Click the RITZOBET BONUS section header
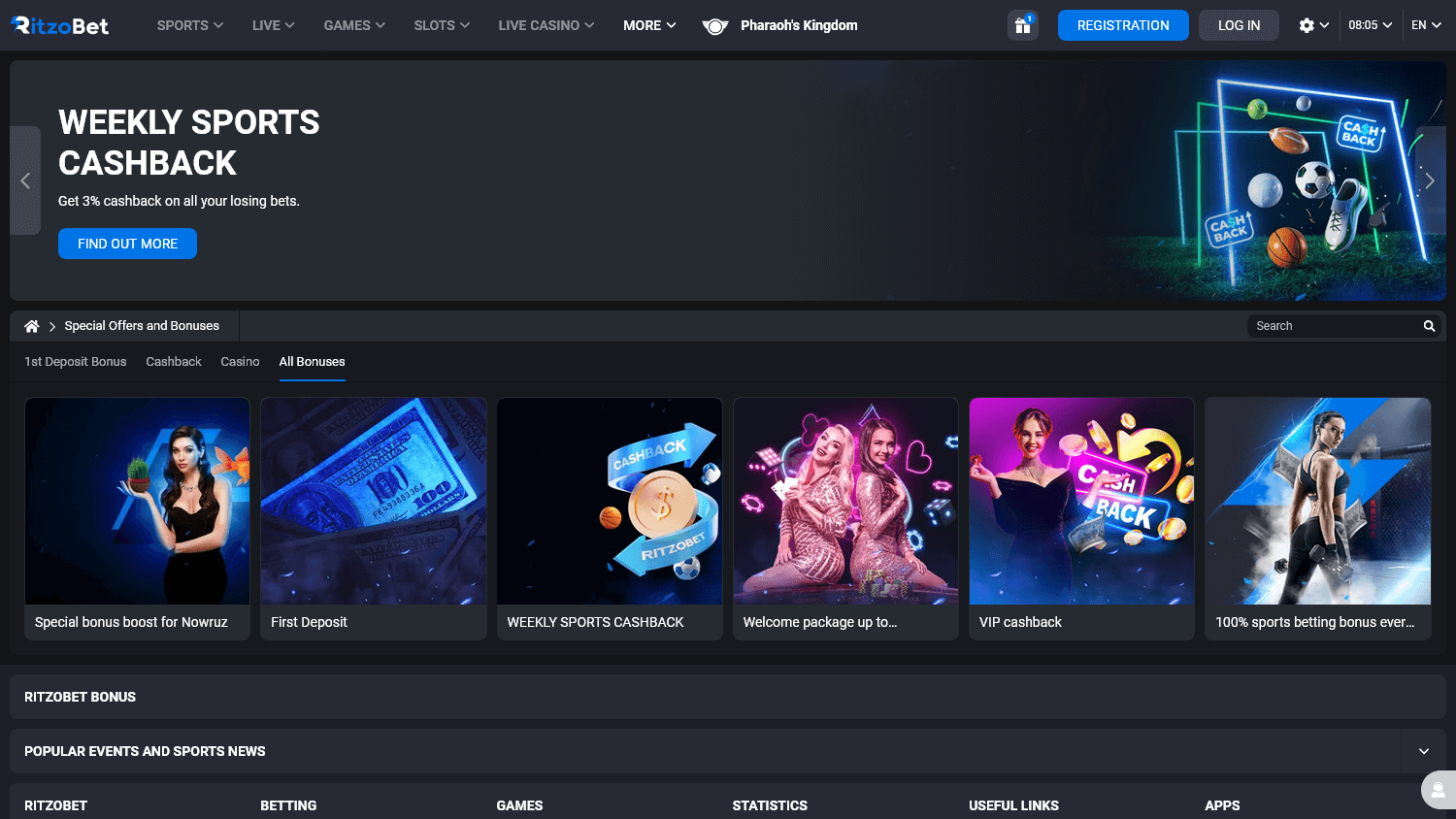The width and height of the screenshot is (1456, 819). (x=728, y=697)
